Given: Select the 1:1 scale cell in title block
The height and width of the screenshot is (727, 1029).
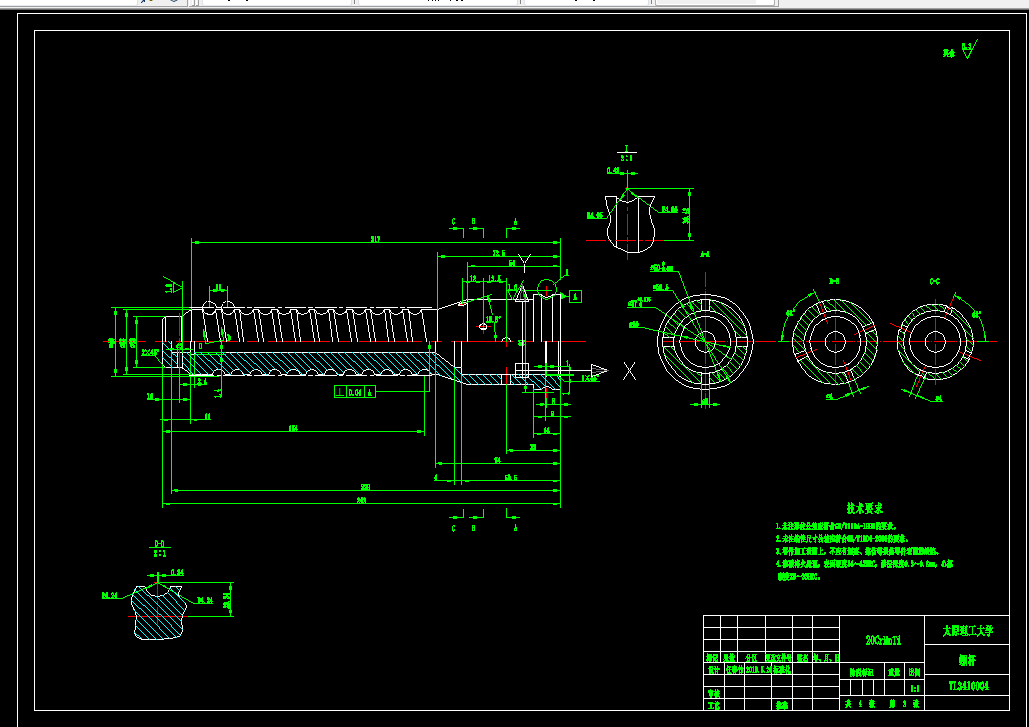Looking at the screenshot, I should point(915,688).
